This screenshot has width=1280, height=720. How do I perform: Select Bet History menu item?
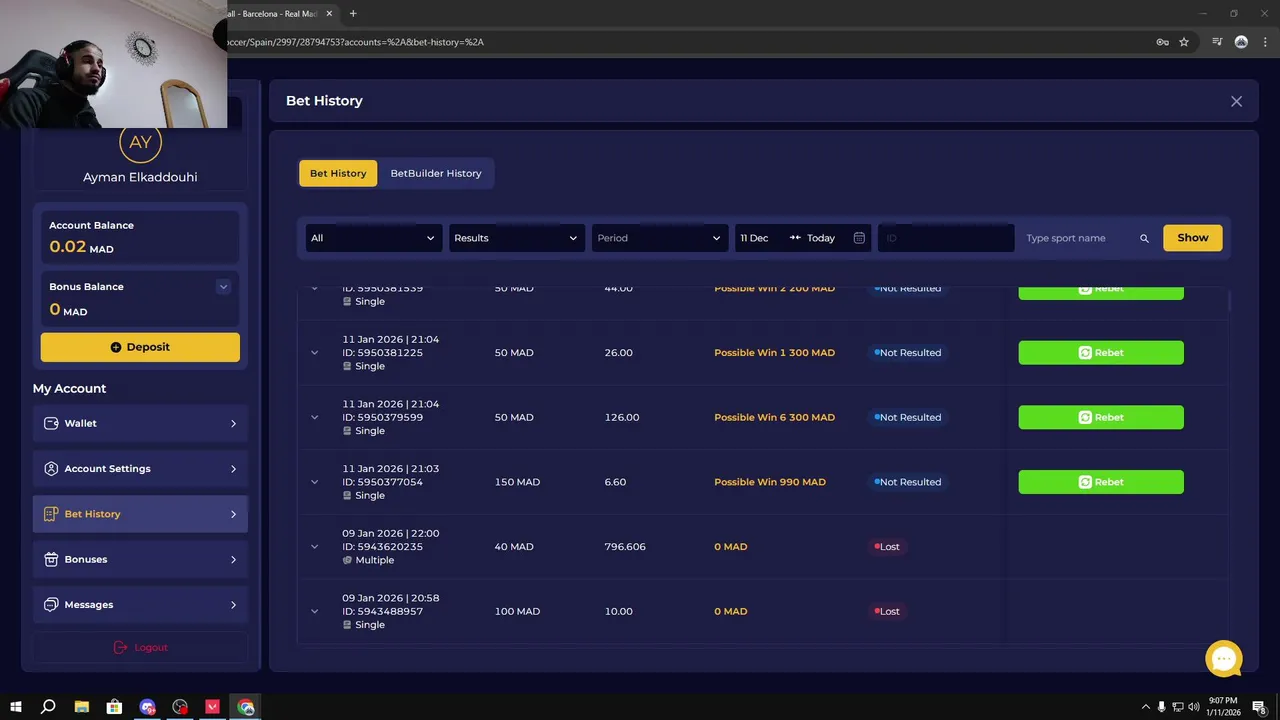pyautogui.click(x=140, y=514)
